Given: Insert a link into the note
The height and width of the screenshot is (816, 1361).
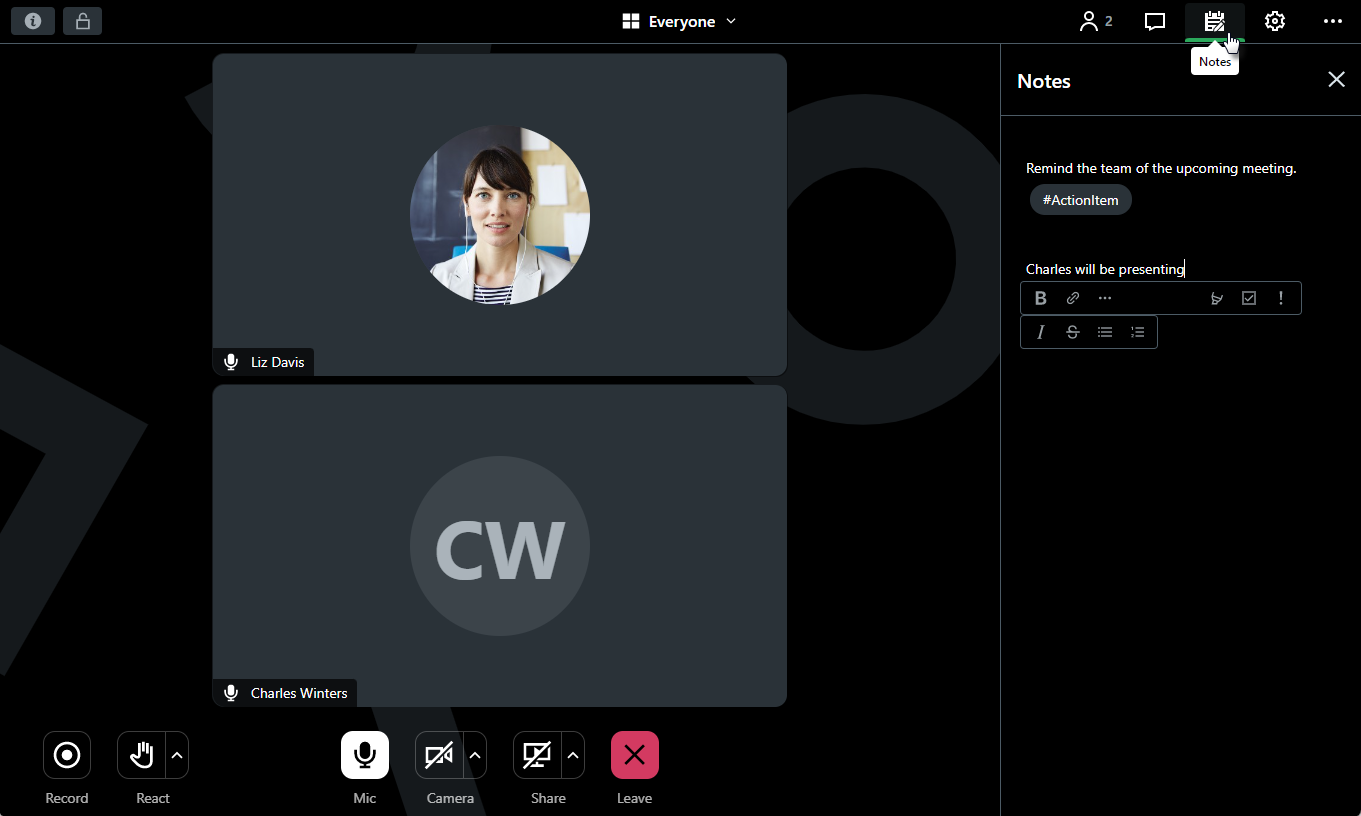Looking at the screenshot, I should click(x=1073, y=298).
